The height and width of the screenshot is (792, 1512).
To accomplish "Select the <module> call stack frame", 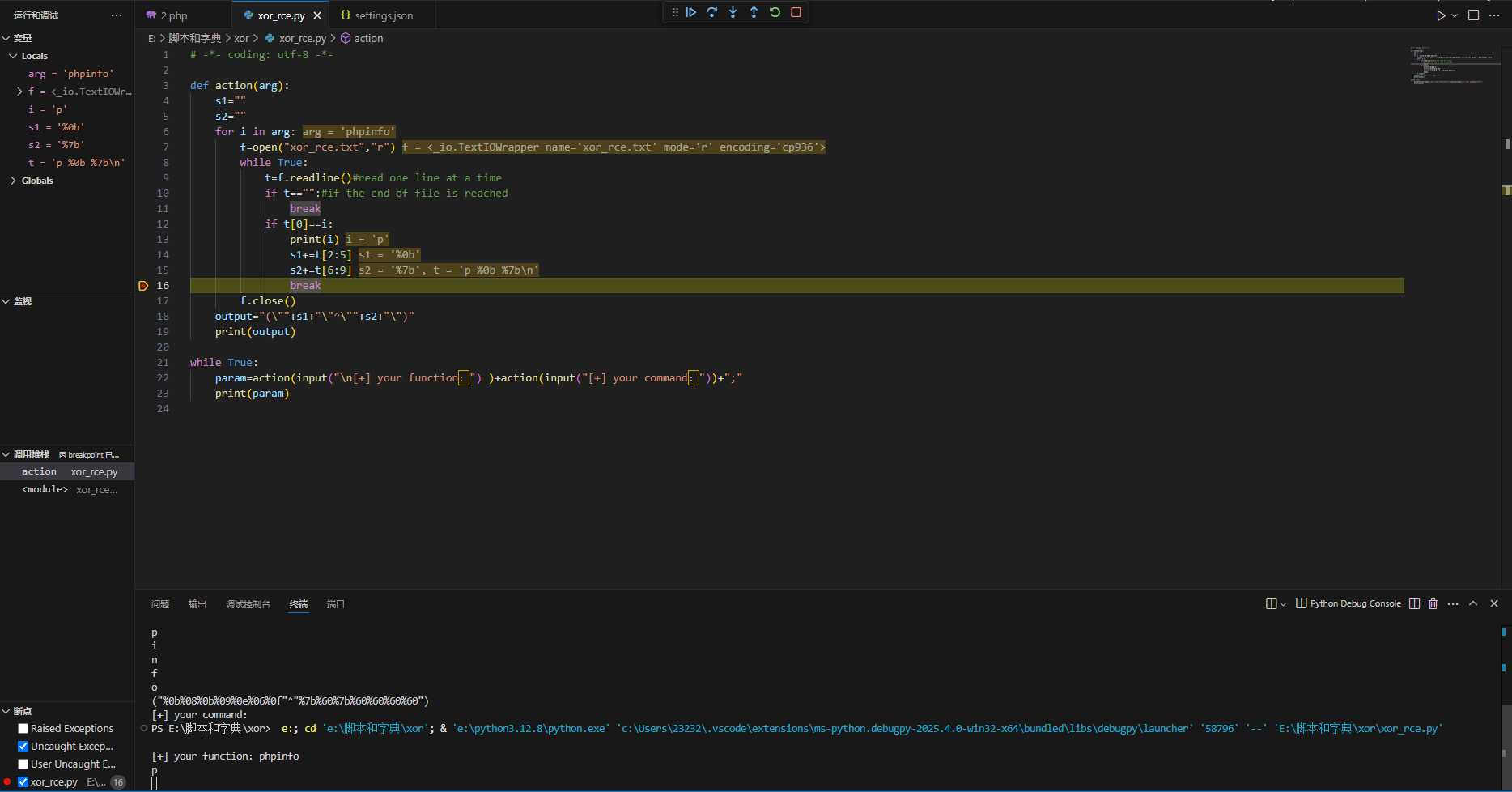I will pyautogui.click(x=45, y=489).
